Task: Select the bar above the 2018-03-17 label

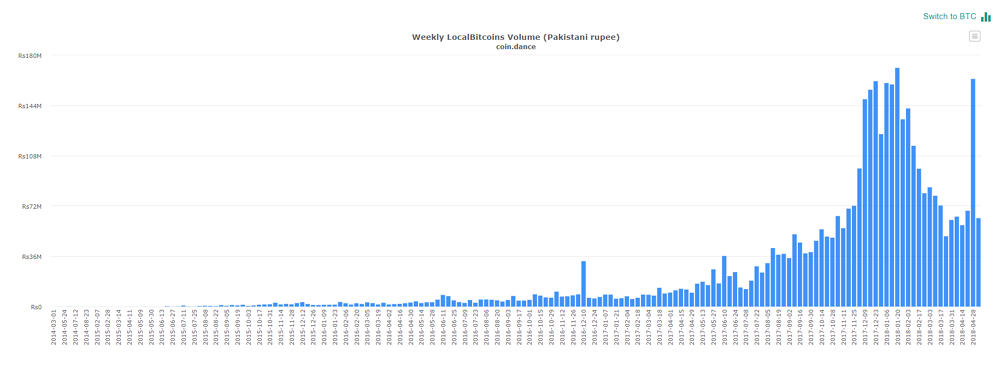Action: click(x=941, y=256)
